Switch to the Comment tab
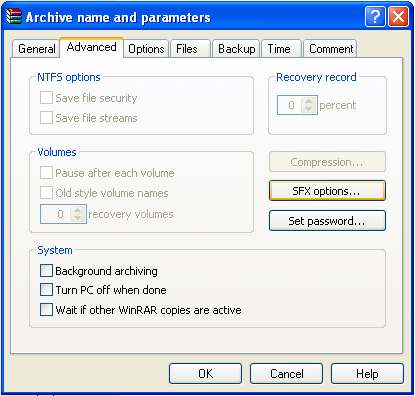 330,49
